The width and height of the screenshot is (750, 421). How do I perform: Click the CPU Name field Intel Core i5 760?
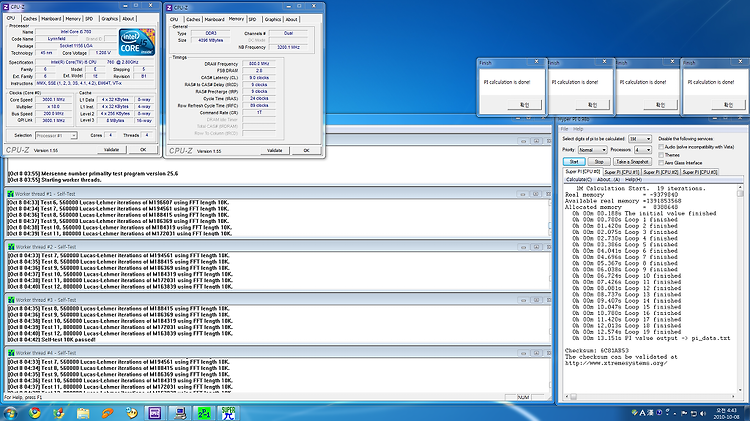coord(76,32)
